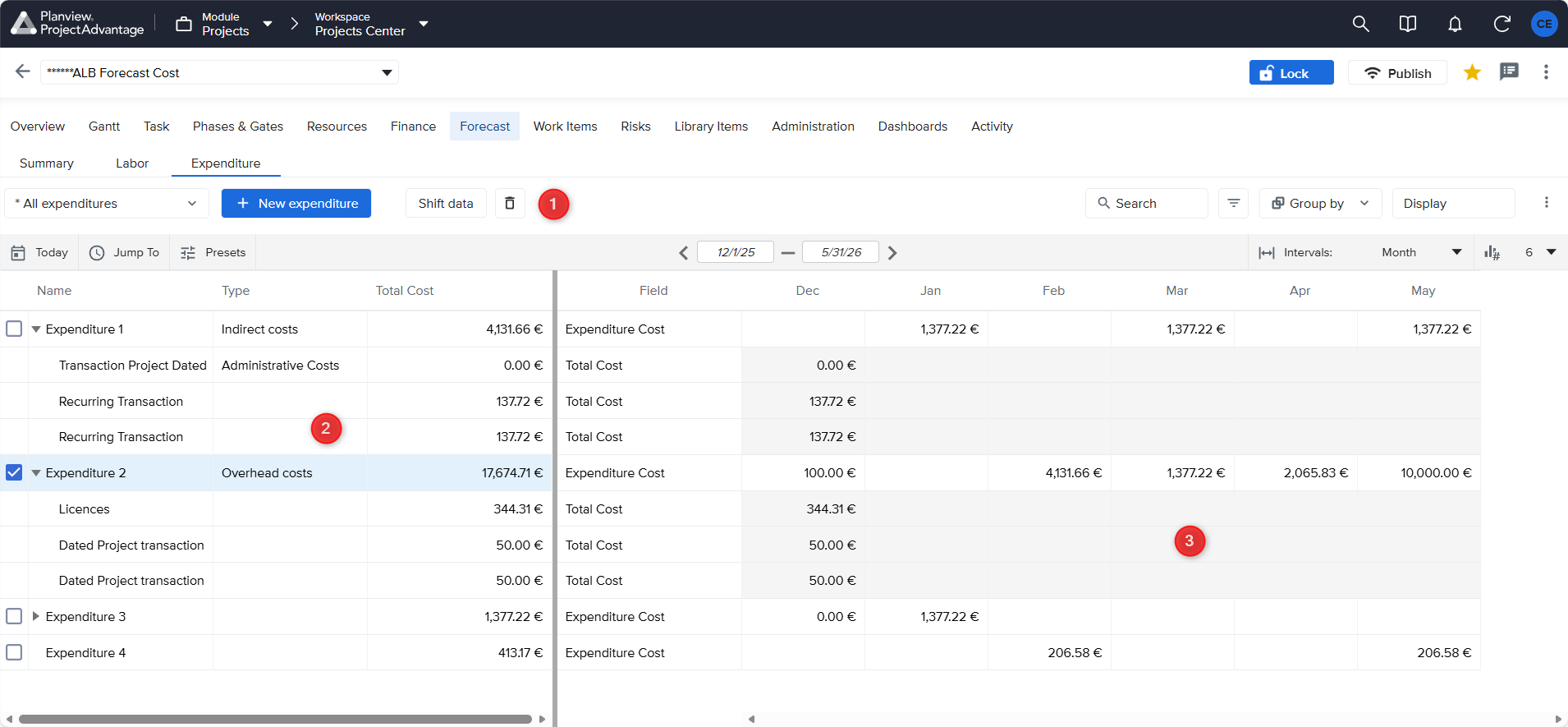This screenshot has height=727, width=1568.
Task: Switch to the Finance tab
Action: [413, 126]
